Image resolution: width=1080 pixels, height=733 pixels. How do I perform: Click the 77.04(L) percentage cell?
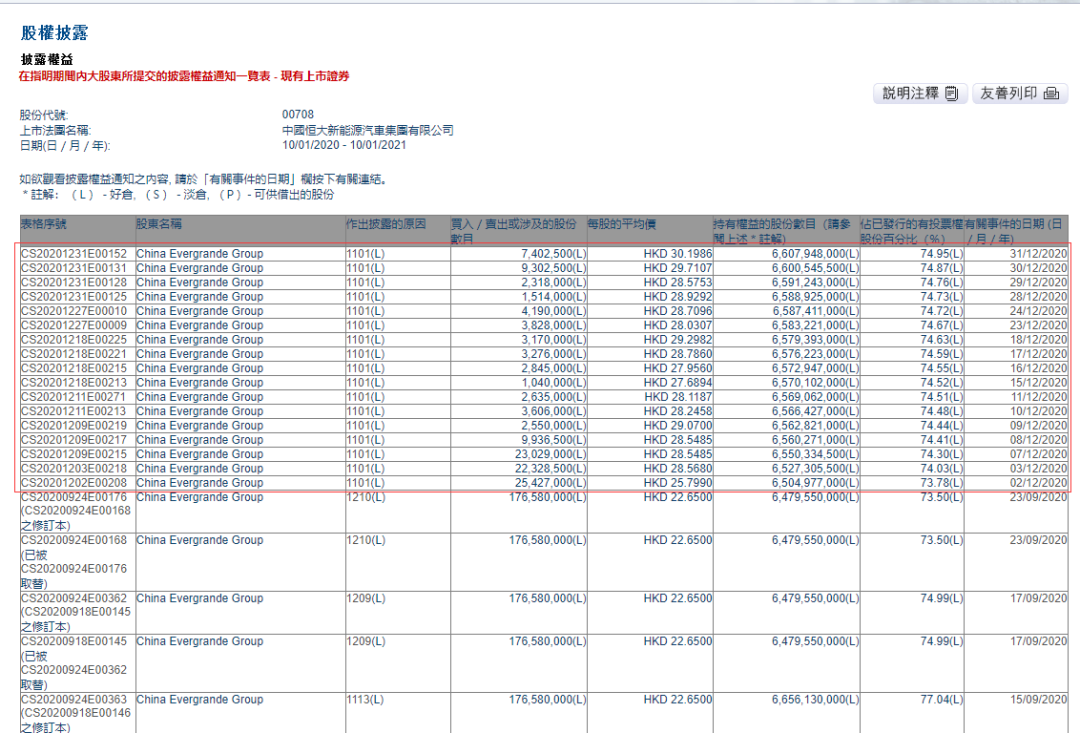[942, 699]
